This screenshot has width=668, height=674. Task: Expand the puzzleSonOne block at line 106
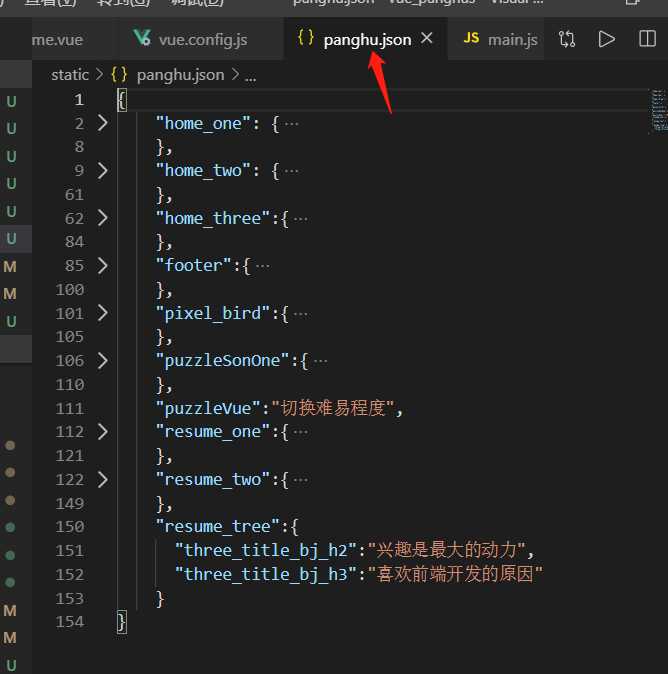click(102, 361)
